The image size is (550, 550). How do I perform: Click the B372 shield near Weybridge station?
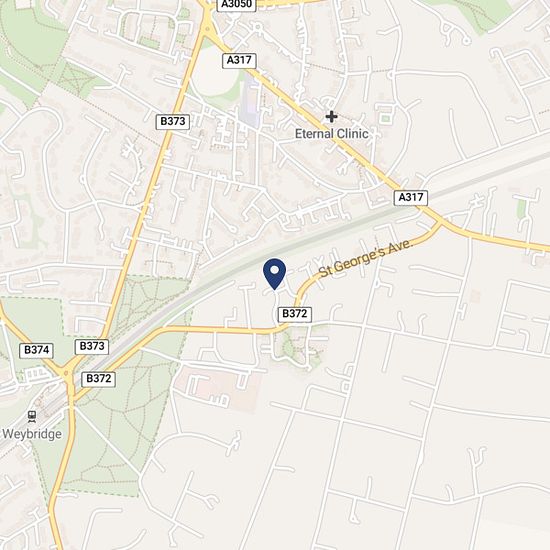pyautogui.click(x=99, y=379)
